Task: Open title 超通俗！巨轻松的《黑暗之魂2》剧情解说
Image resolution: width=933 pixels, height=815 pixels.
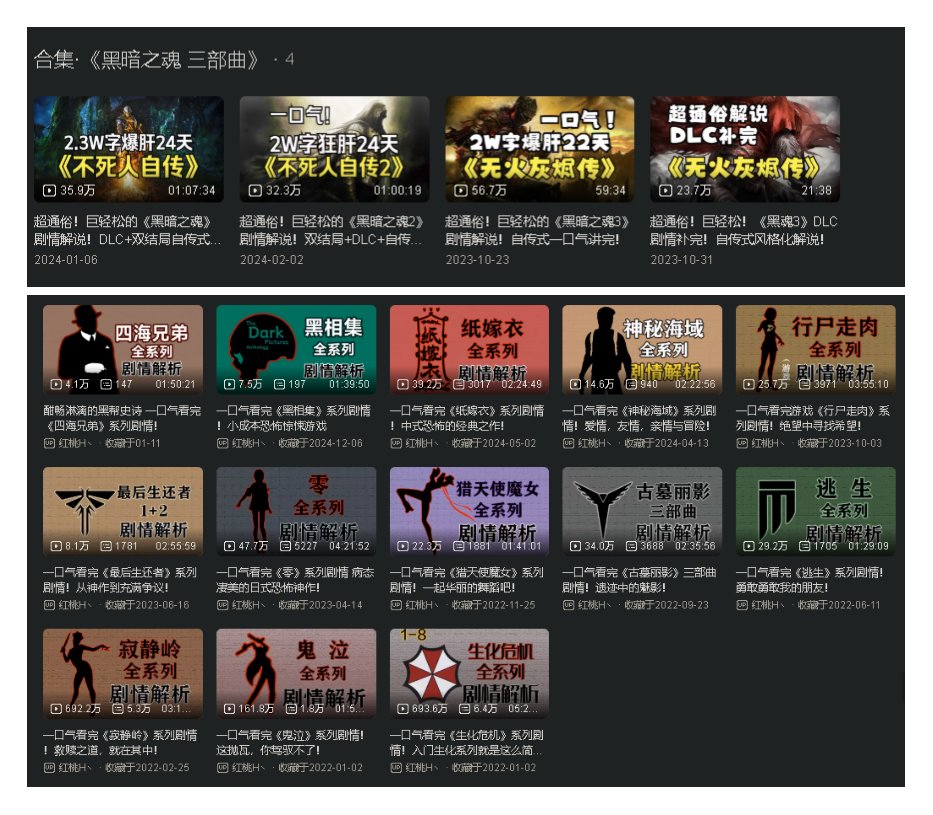Action: coord(331,231)
